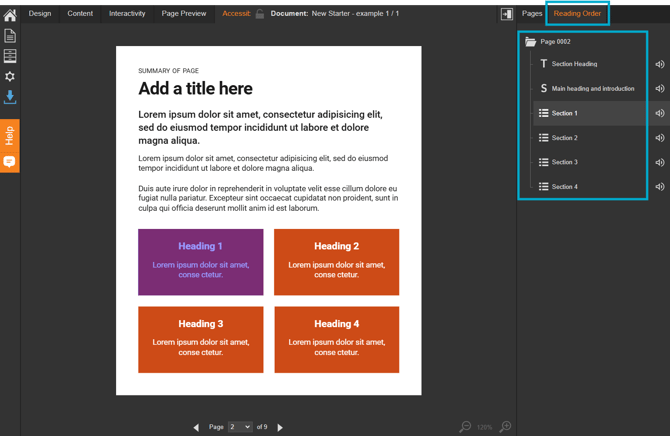Collapse the Page 0002 folder

pos(531,42)
